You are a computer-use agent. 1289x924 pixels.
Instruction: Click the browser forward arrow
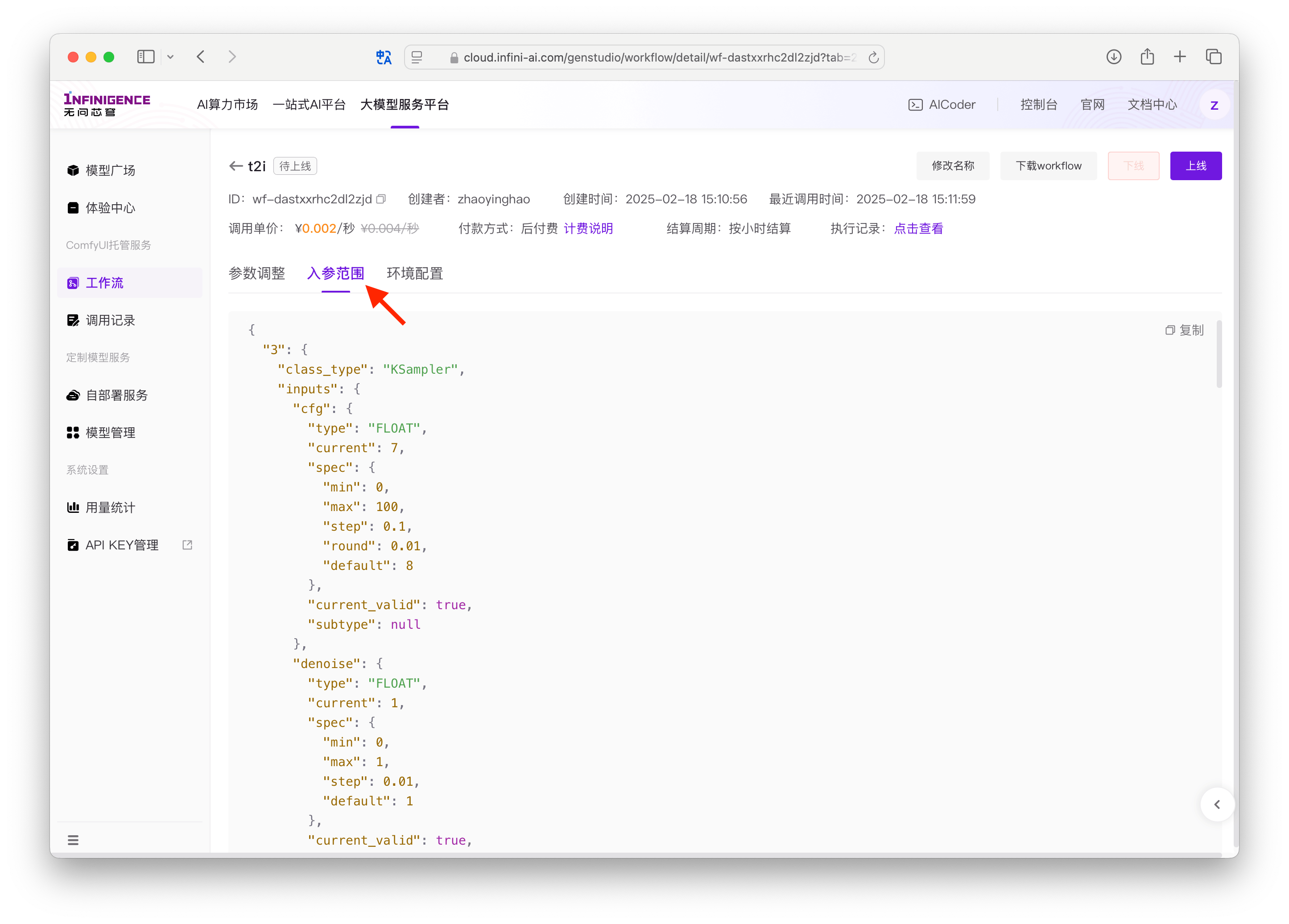pyautogui.click(x=232, y=57)
